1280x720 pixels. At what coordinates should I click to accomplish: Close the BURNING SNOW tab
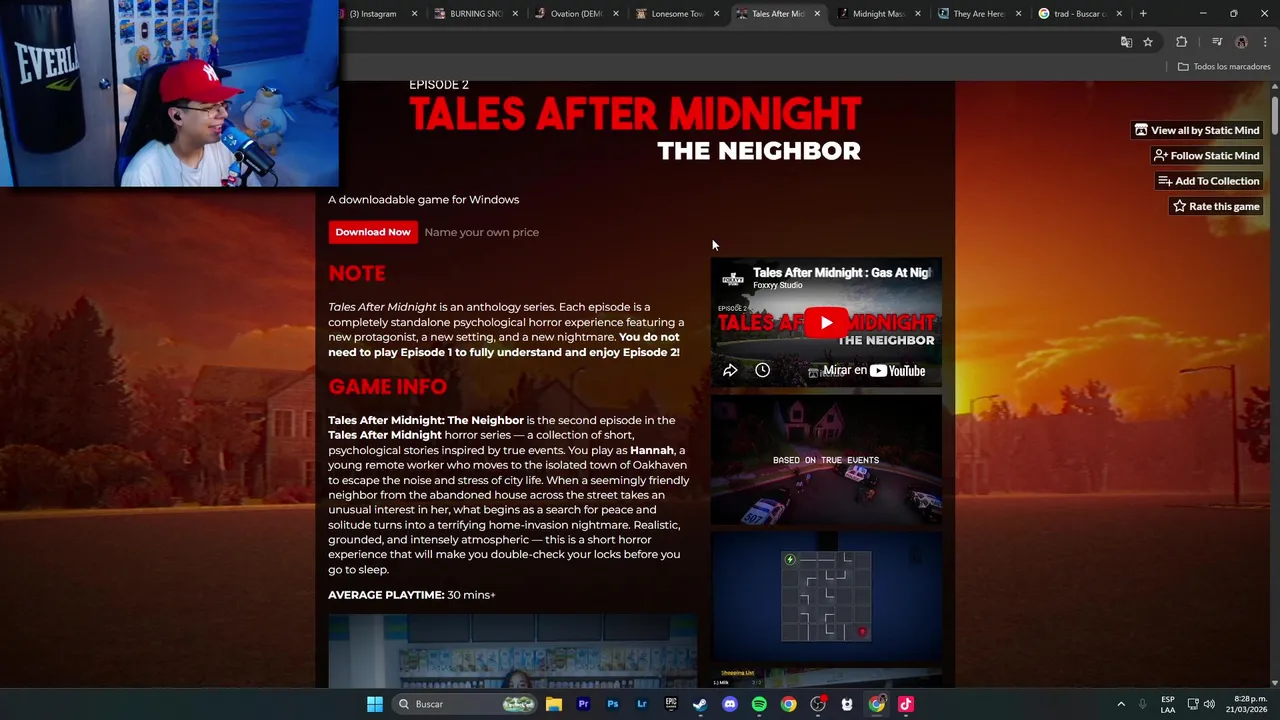[515, 14]
